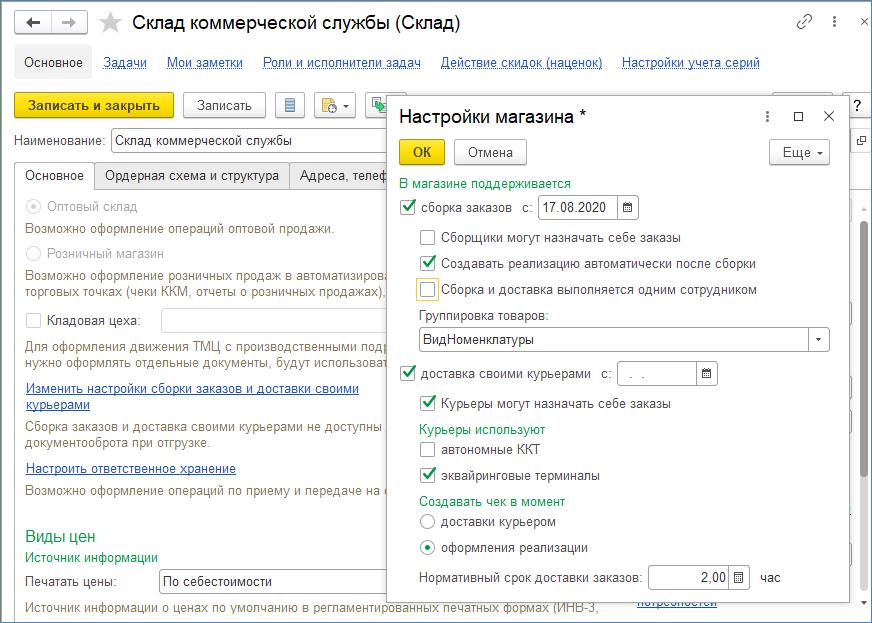Click the back navigation arrow

pyautogui.click(x=33, y=22)
